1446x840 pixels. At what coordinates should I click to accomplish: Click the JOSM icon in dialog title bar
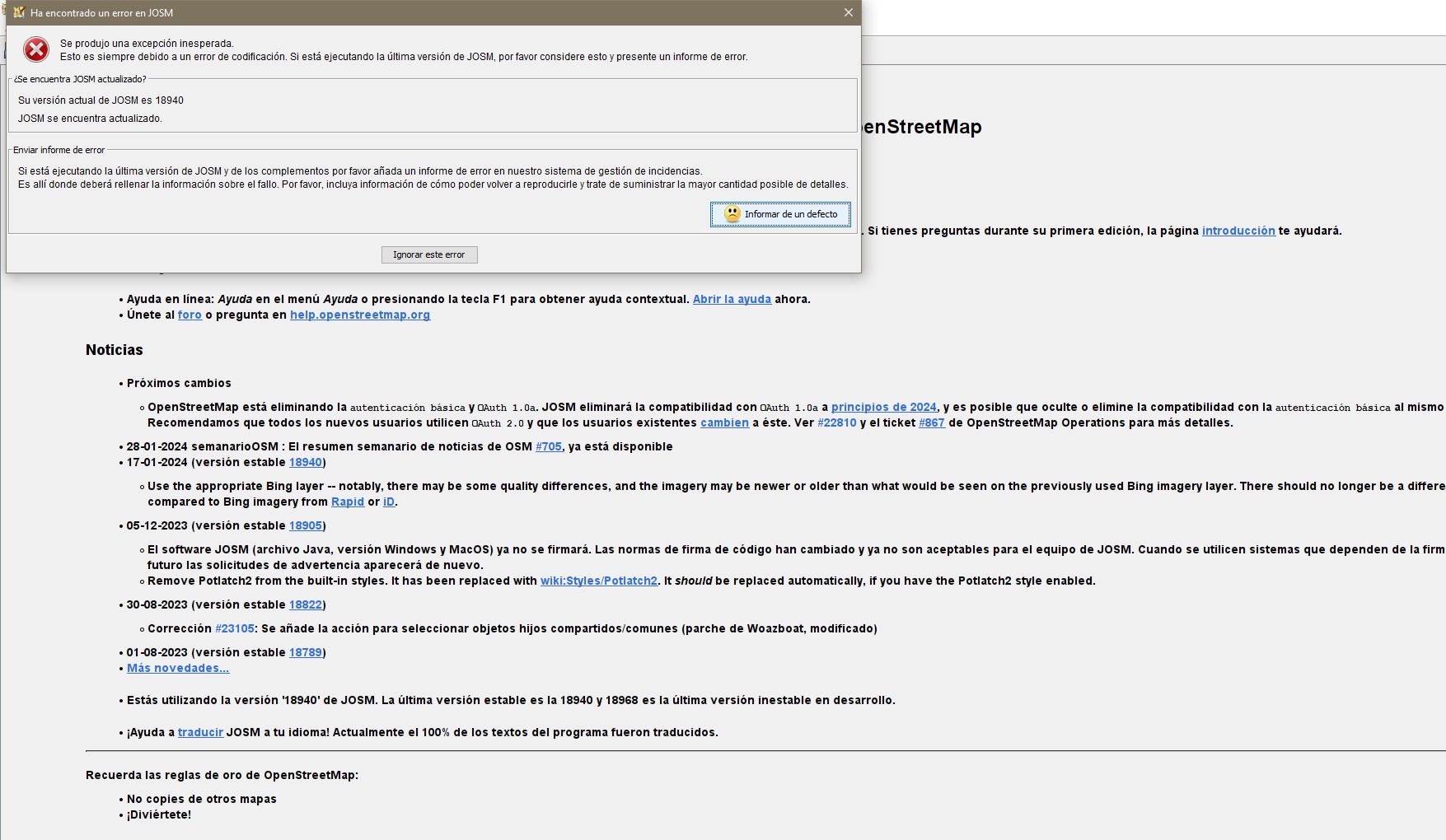pyautogui.click(x=18, y=12)
